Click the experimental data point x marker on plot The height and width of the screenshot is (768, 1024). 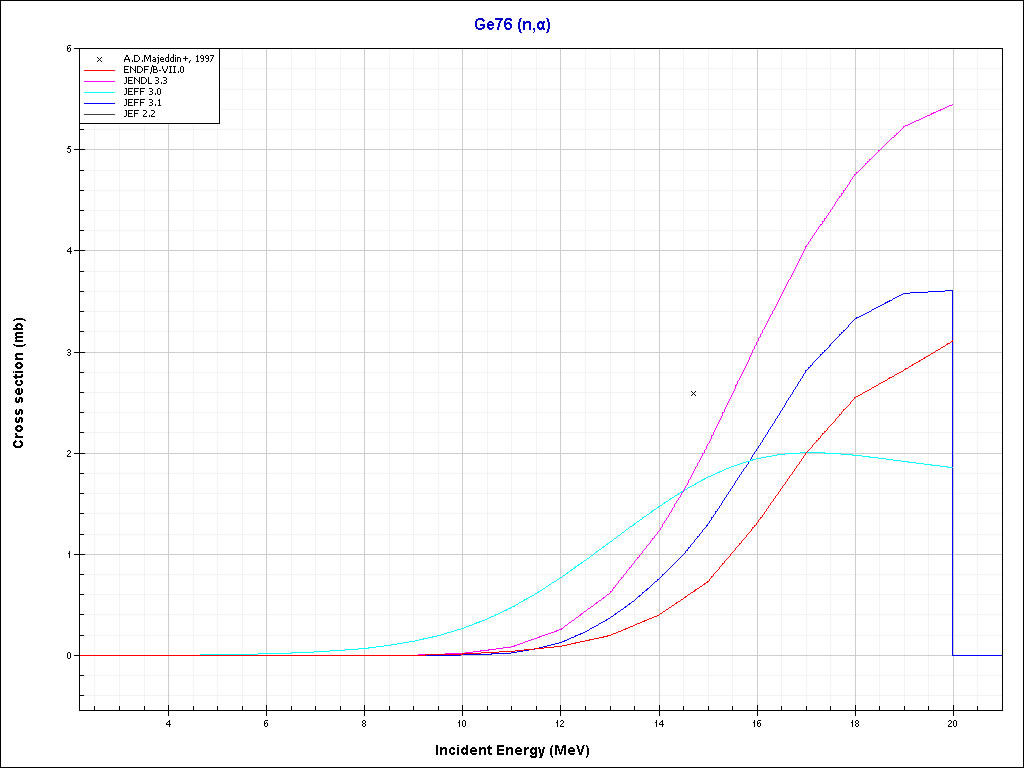(x=693, y=394)
